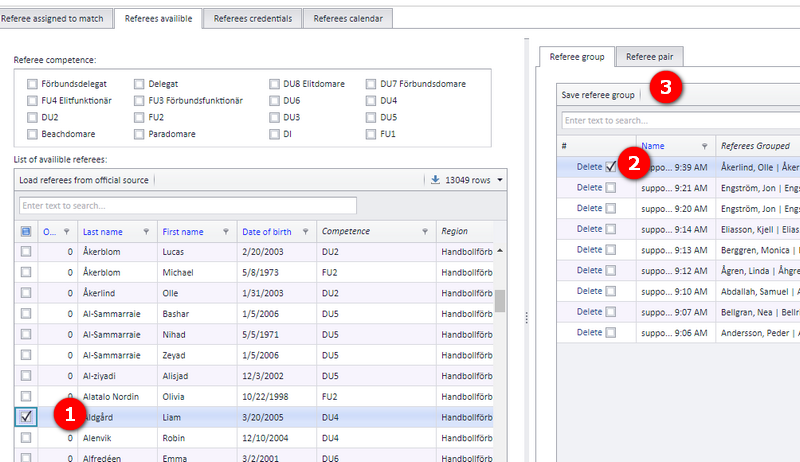Open the filter icon for the O... column
Screen dimensions: 800x462
tap(66, 232)
